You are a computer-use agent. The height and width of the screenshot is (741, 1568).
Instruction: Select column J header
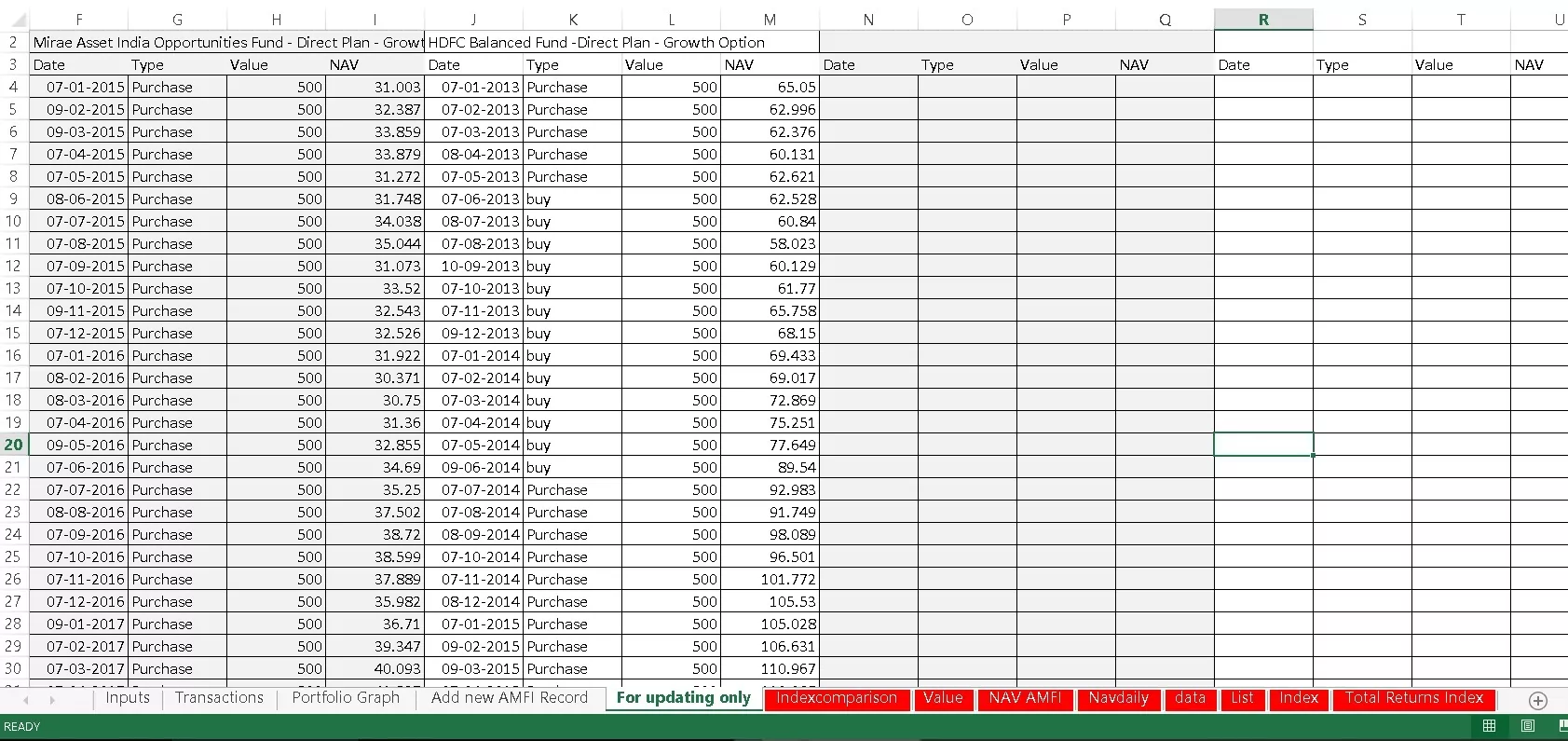pos(473,20)
